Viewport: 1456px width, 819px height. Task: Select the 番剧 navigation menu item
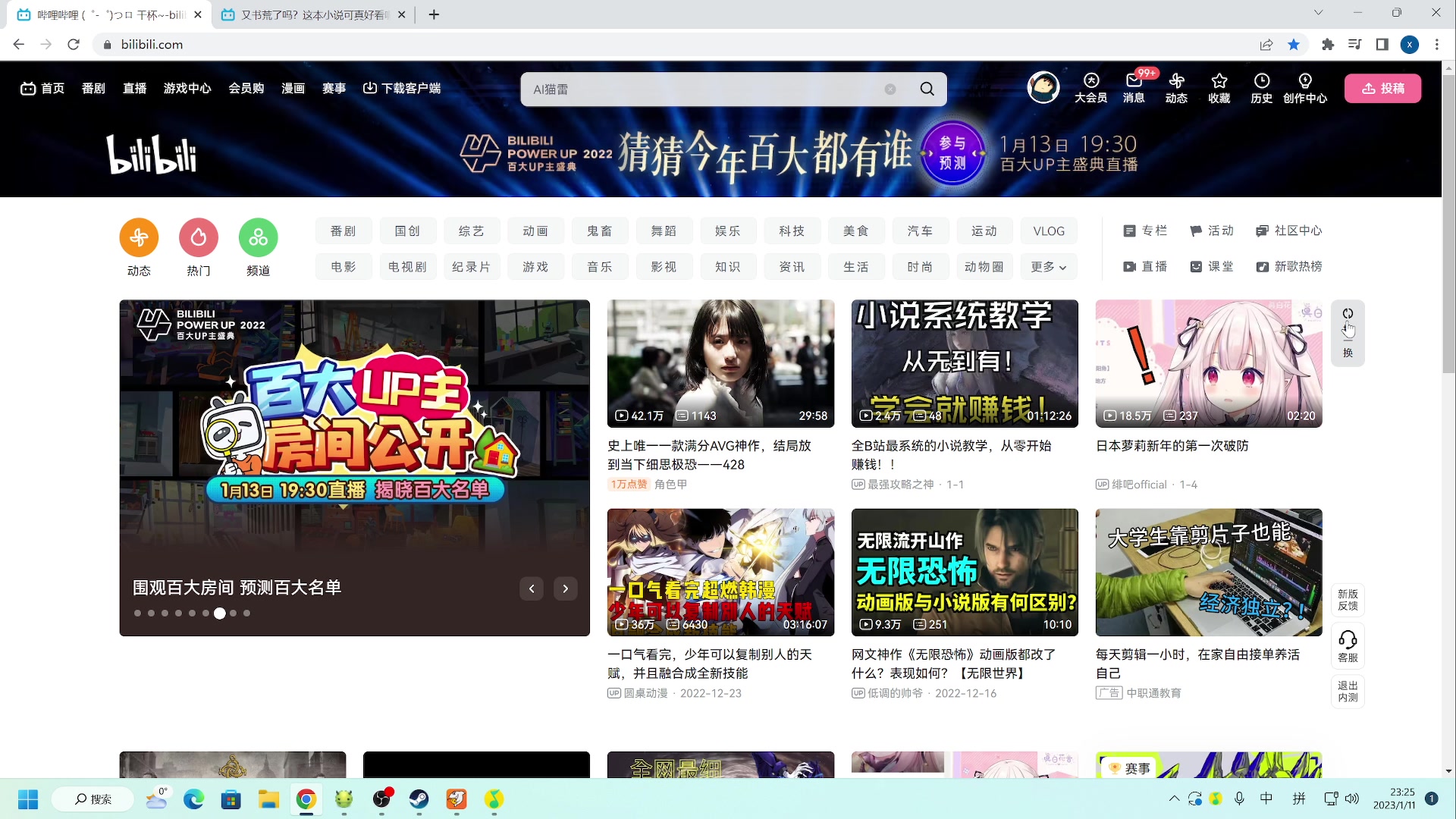point(93,88)
